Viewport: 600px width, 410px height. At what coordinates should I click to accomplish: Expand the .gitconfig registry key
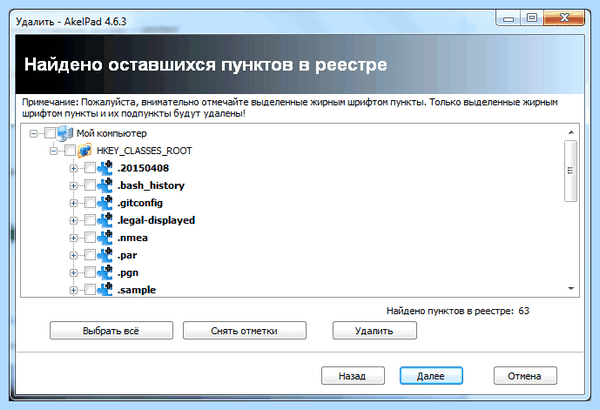pos(73,203)
